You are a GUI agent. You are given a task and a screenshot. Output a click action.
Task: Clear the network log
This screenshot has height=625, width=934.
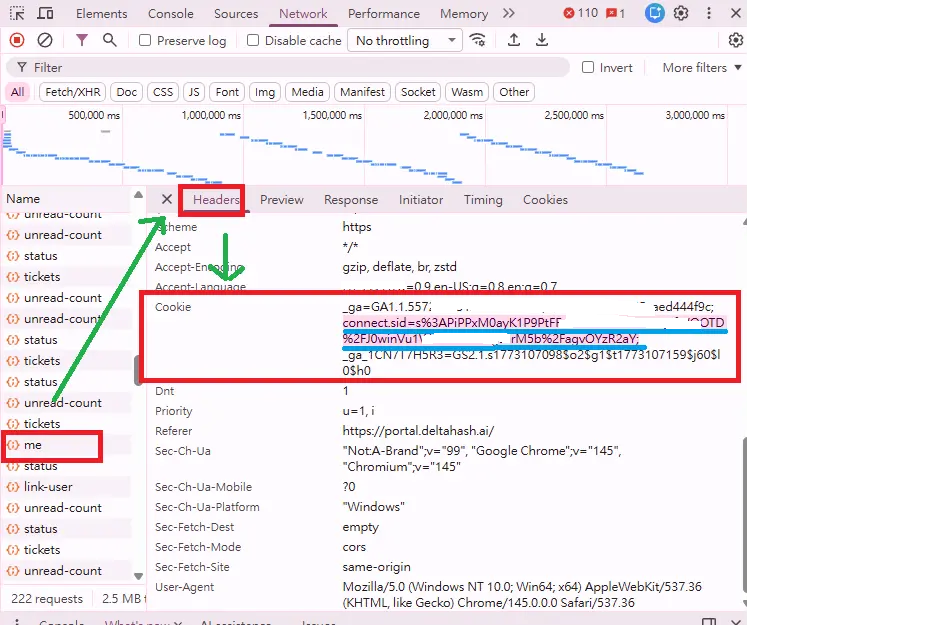coord(45,40)
